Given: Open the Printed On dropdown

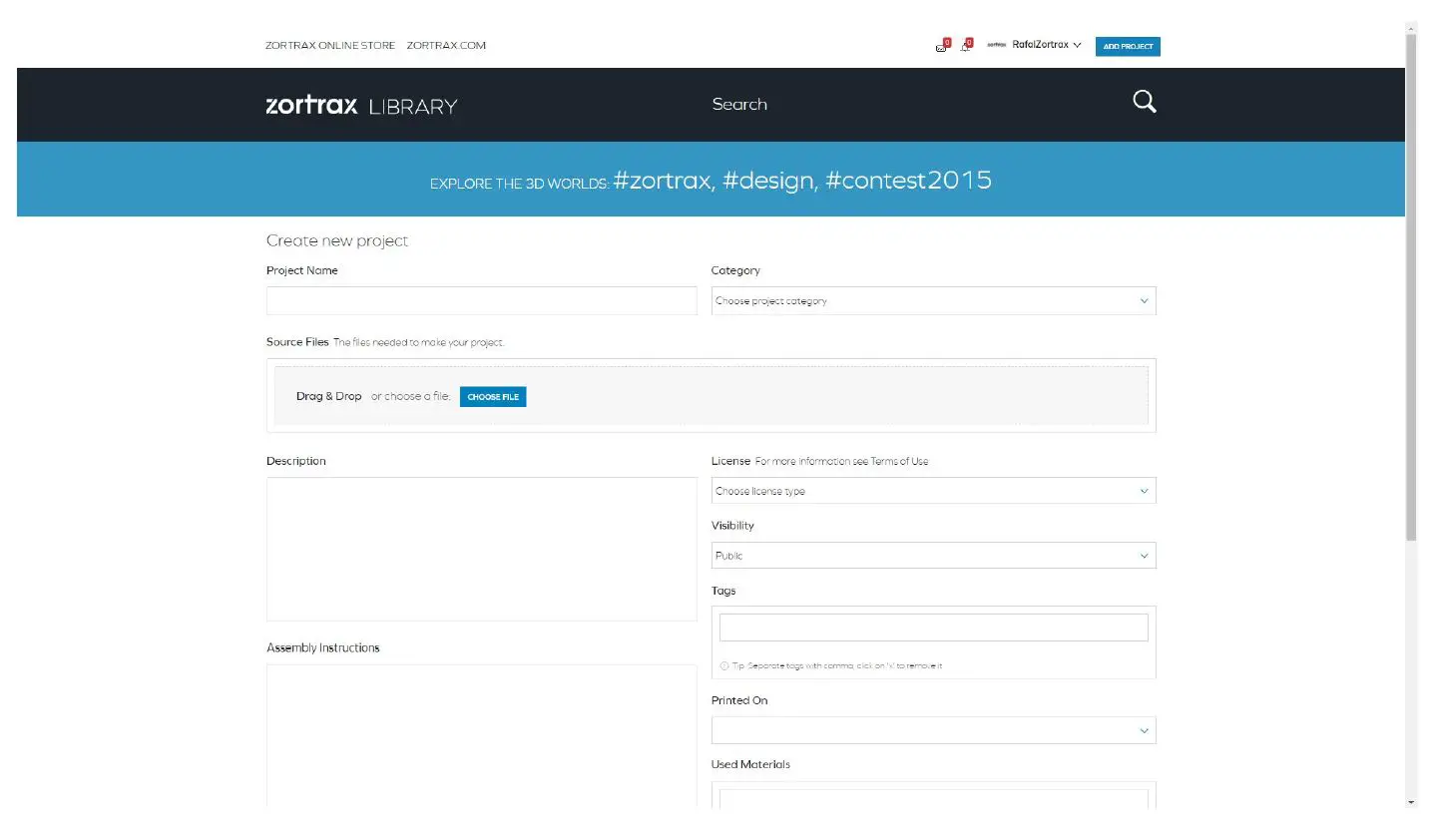Looking at the screenshot, I should click(x=932, y=730).
